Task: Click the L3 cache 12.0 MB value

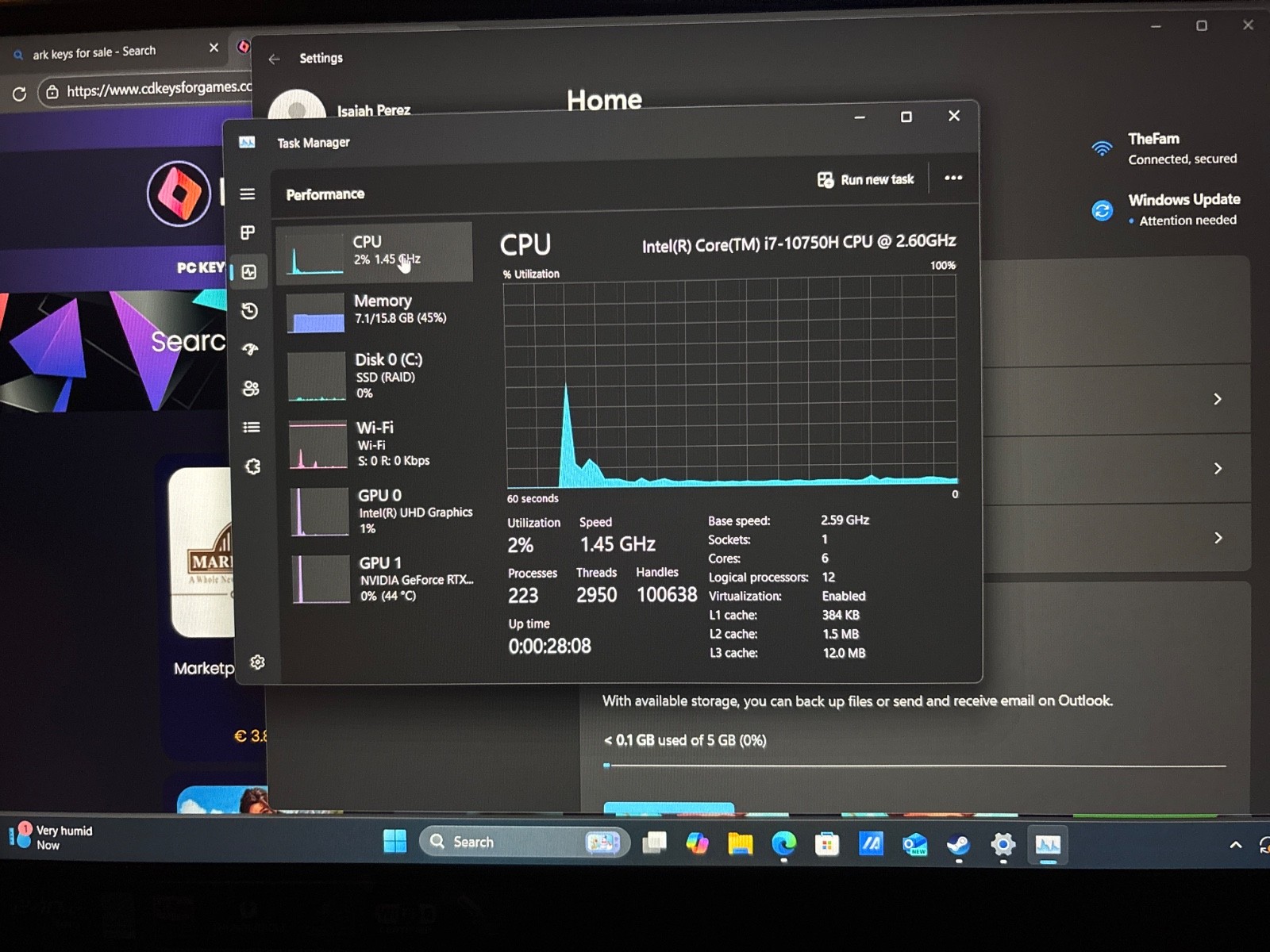Action: (x=845, y=653)
